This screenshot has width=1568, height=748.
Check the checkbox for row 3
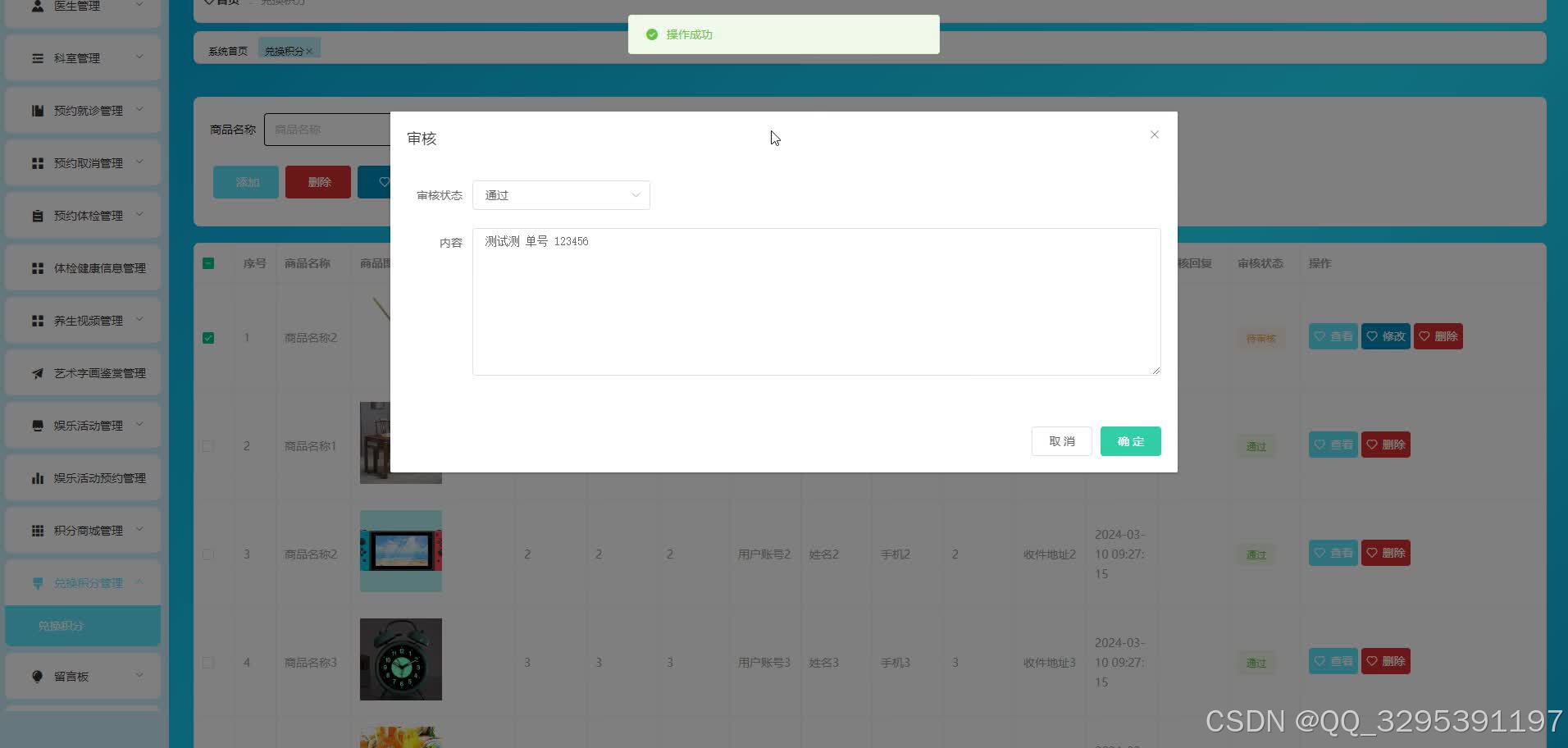[x=208, y=554]
